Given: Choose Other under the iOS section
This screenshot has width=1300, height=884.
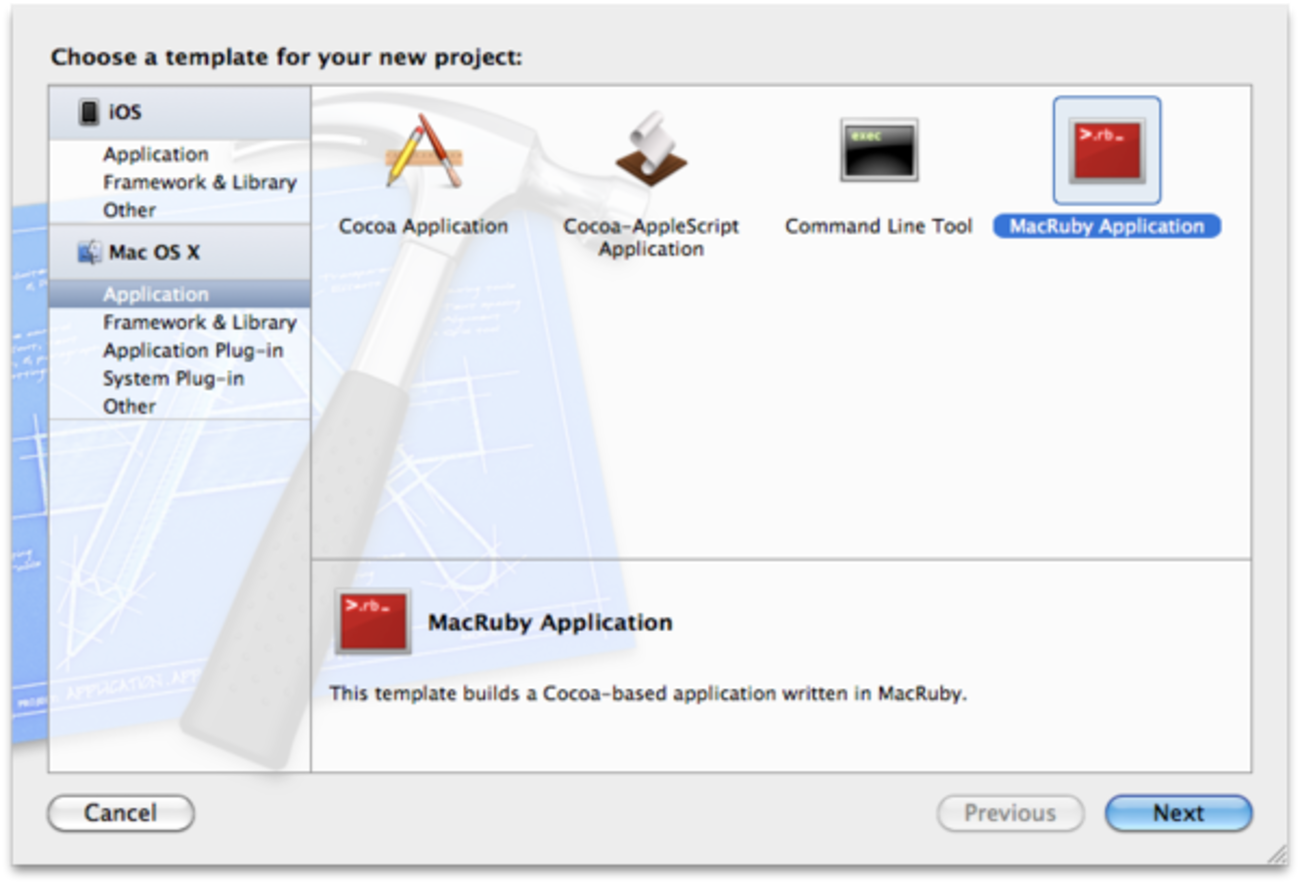Looking at the screenshot, I should [129, 210].
